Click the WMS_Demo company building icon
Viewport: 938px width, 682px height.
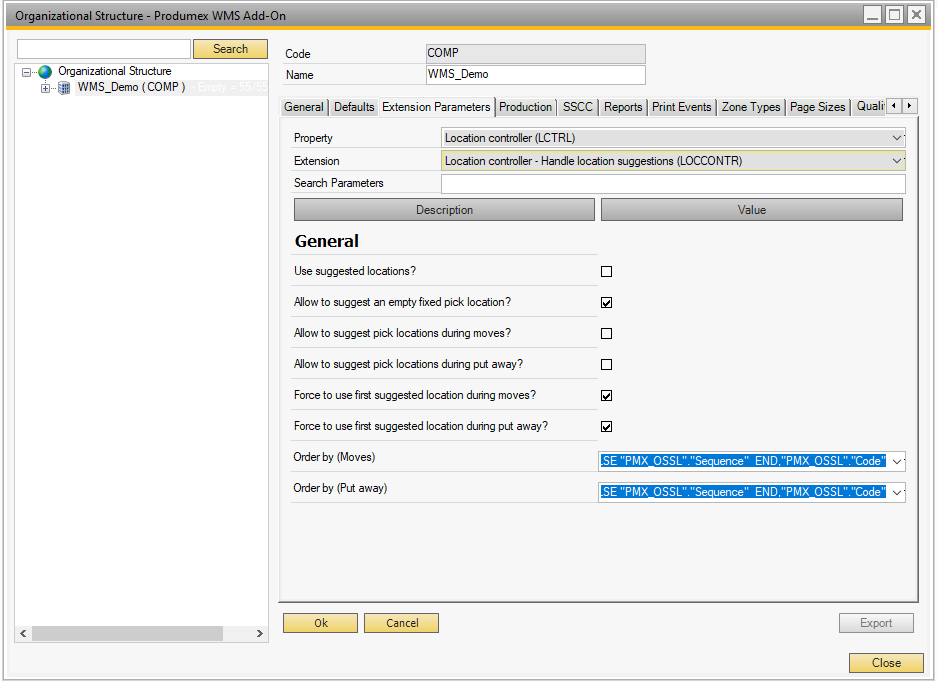64,88
